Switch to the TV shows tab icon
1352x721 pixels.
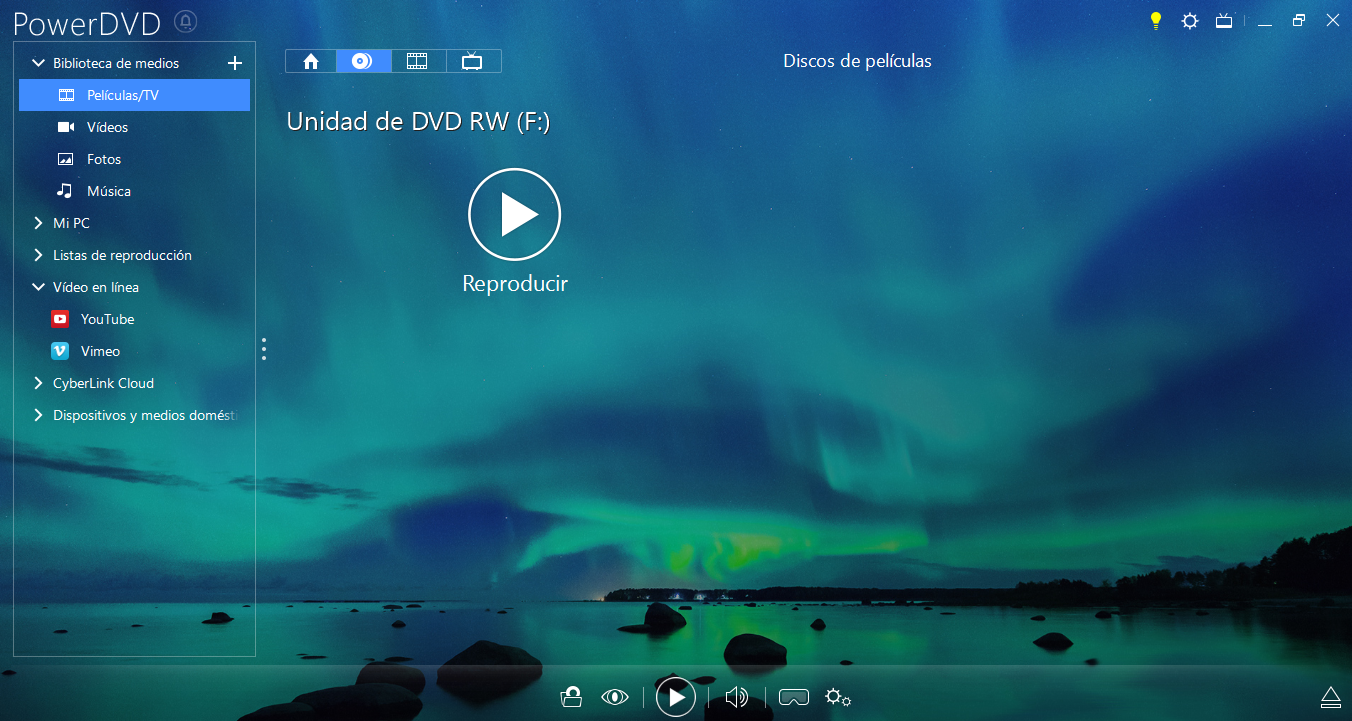(473, 61)
